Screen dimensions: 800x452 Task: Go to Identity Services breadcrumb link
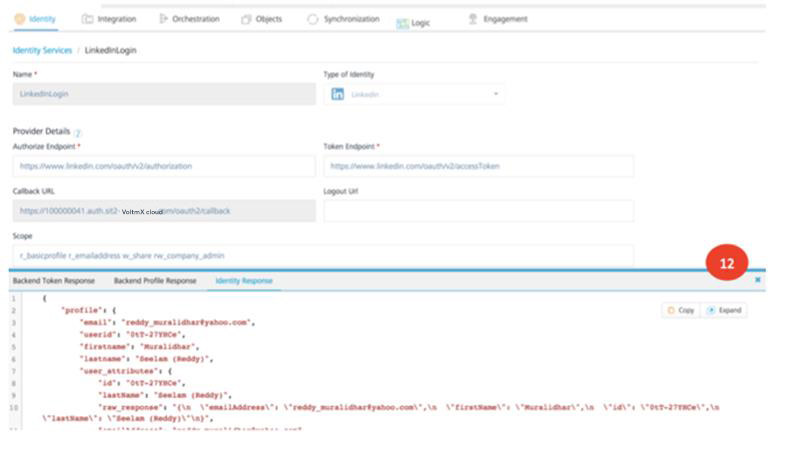(42, 50)
